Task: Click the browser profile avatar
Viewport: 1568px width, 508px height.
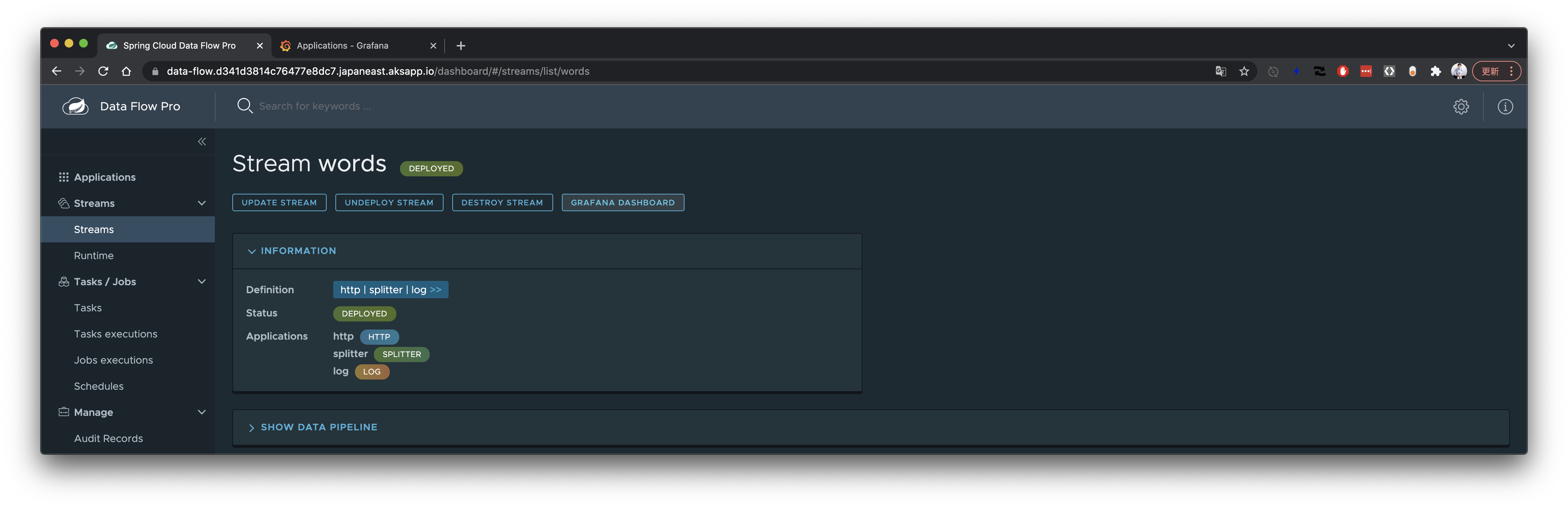Action: (x=1458, y=71)
